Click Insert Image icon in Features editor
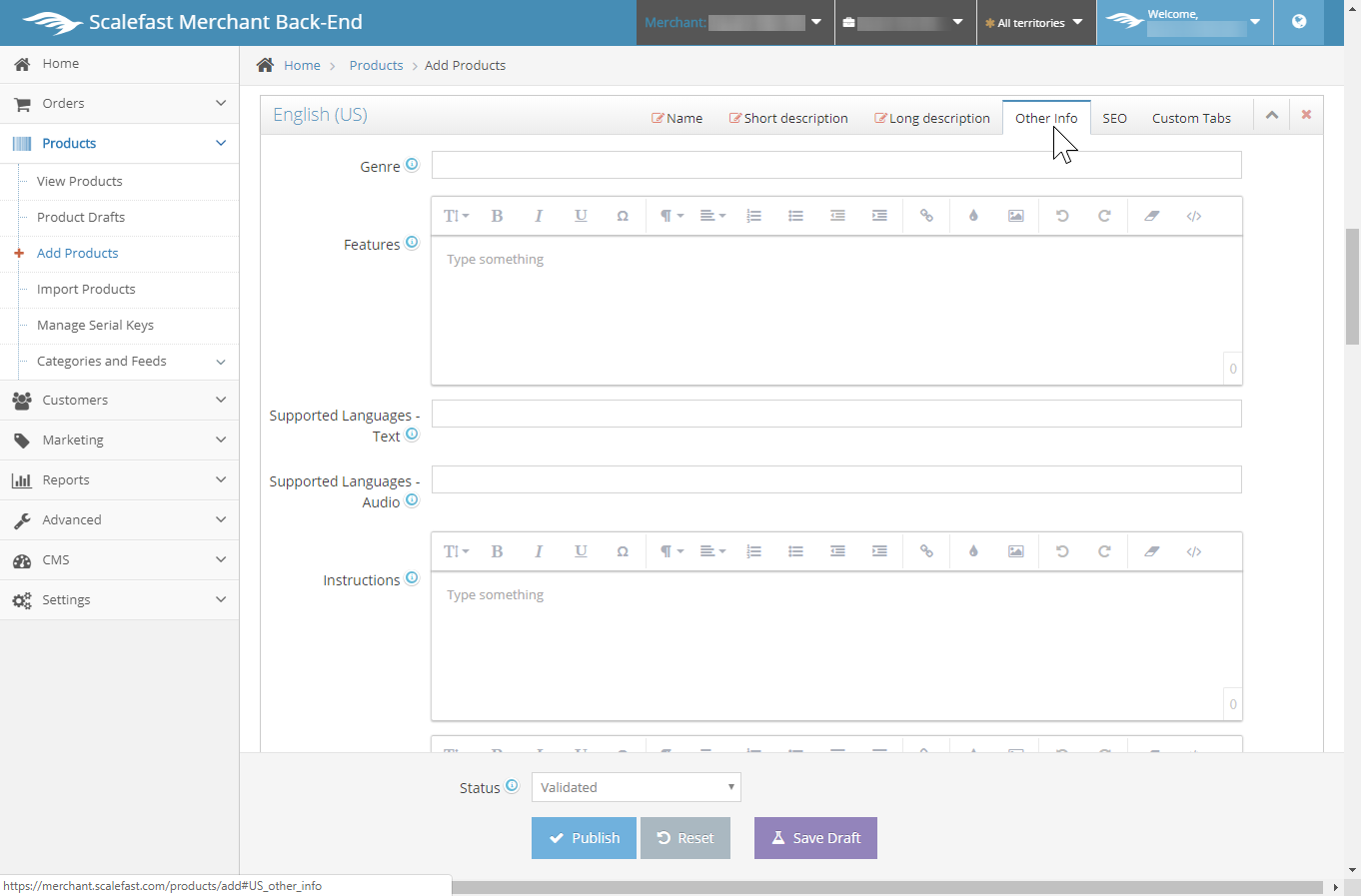The image size is (1361, 896). tap(1015, 216)
